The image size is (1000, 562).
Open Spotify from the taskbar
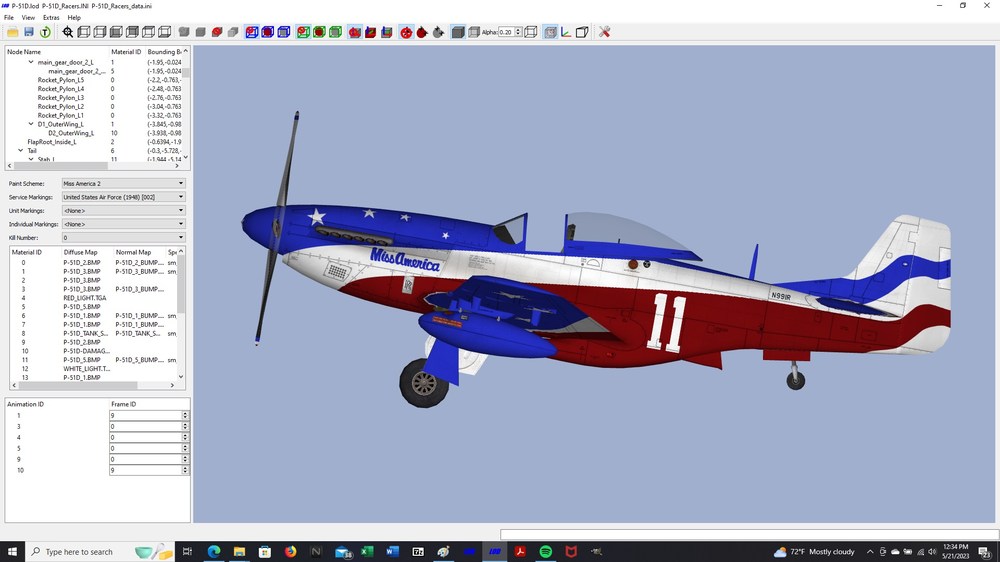[545, 551]
